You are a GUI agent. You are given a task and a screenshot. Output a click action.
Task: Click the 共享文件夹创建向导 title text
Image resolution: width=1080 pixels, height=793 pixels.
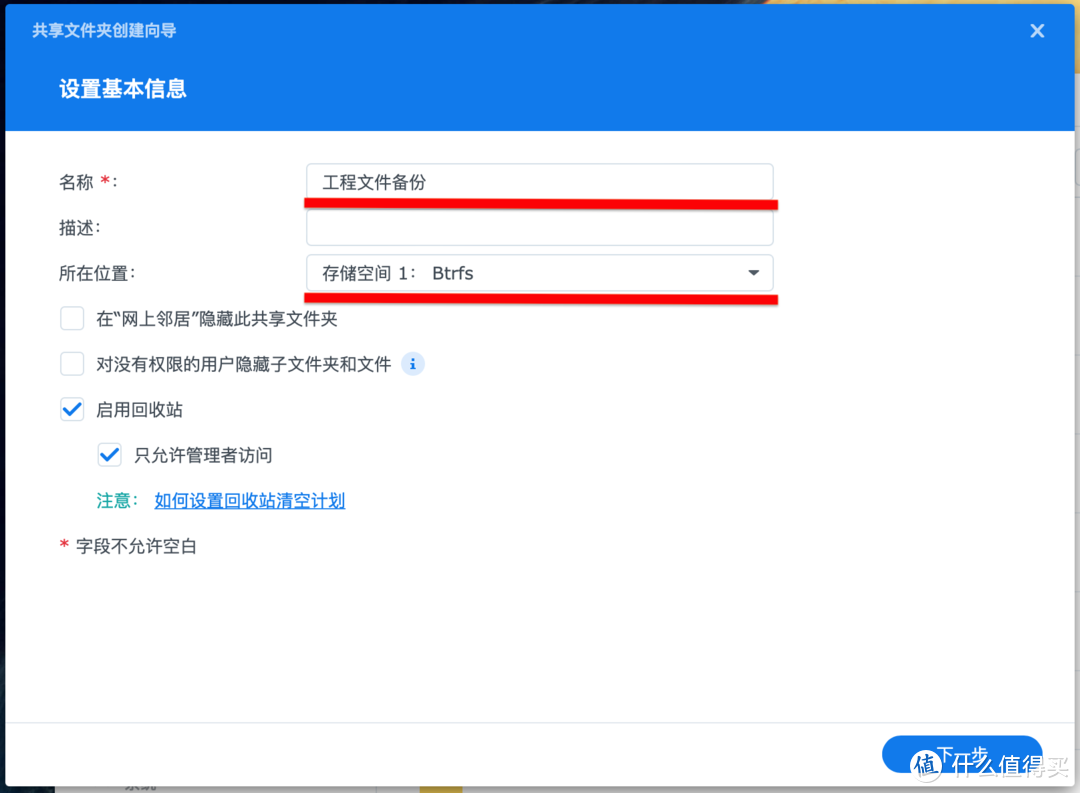coord(104,31)
